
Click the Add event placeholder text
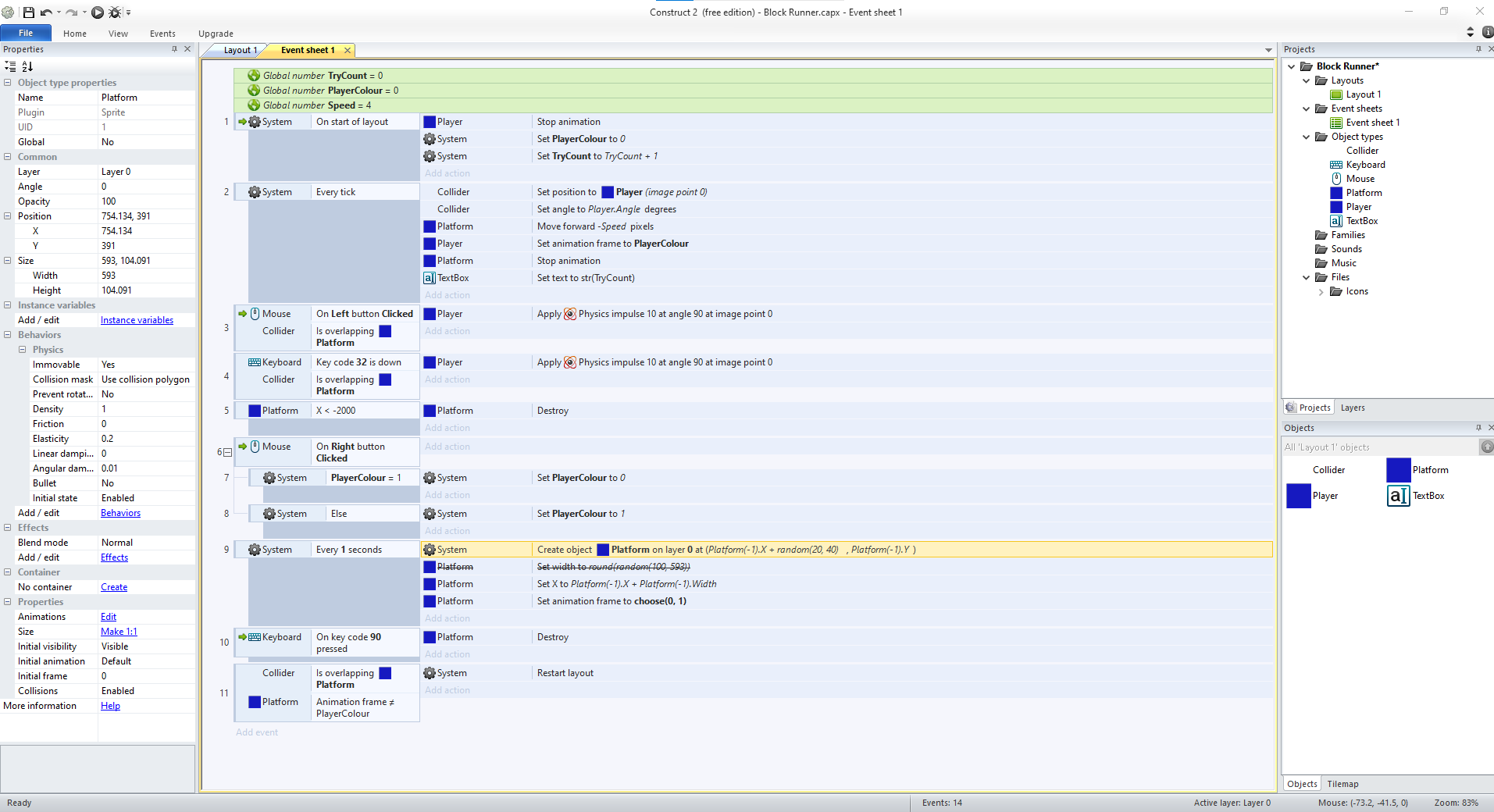pyautogui.click(x=257, y=732)
